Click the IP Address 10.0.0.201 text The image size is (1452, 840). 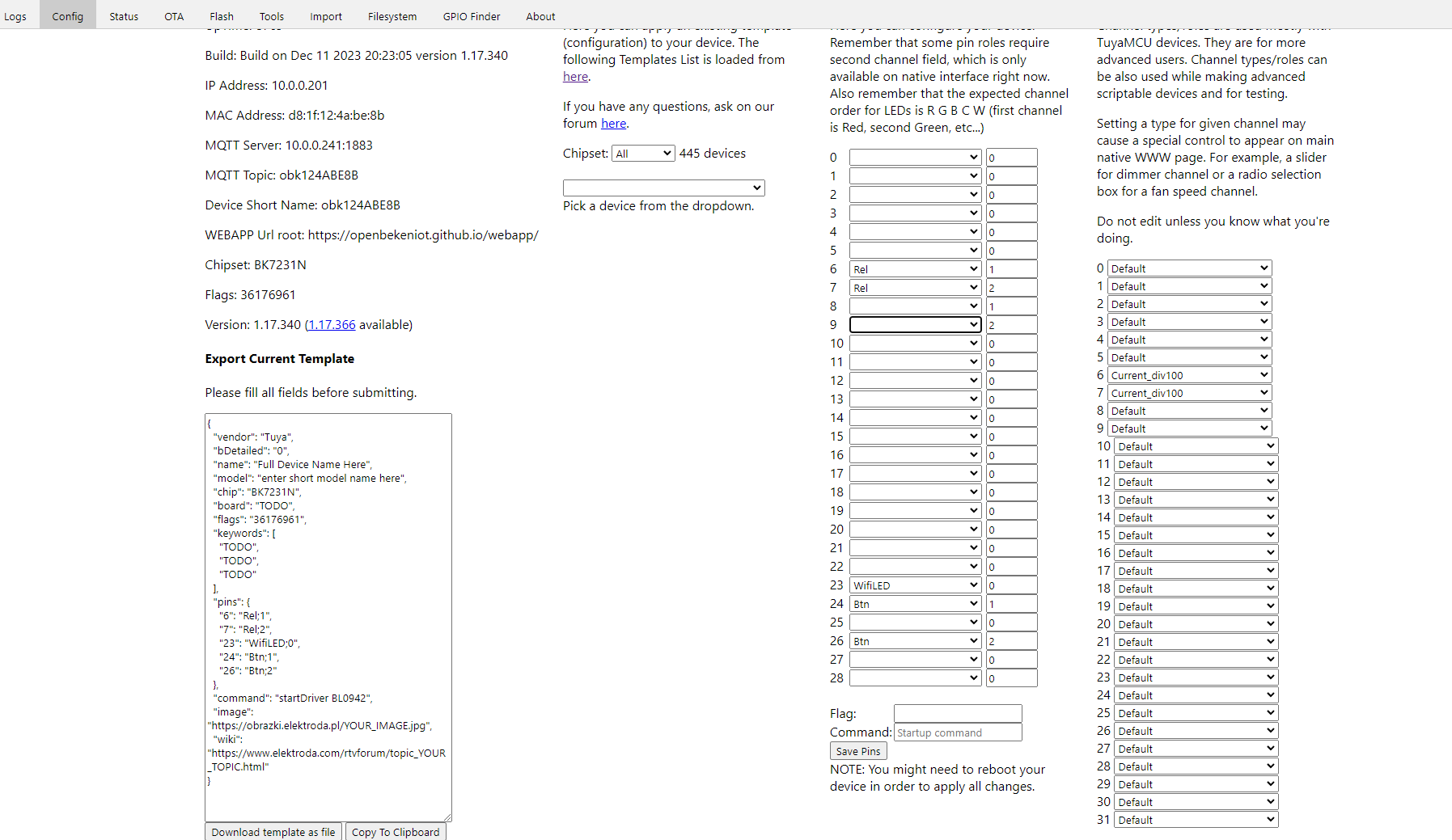266,86
